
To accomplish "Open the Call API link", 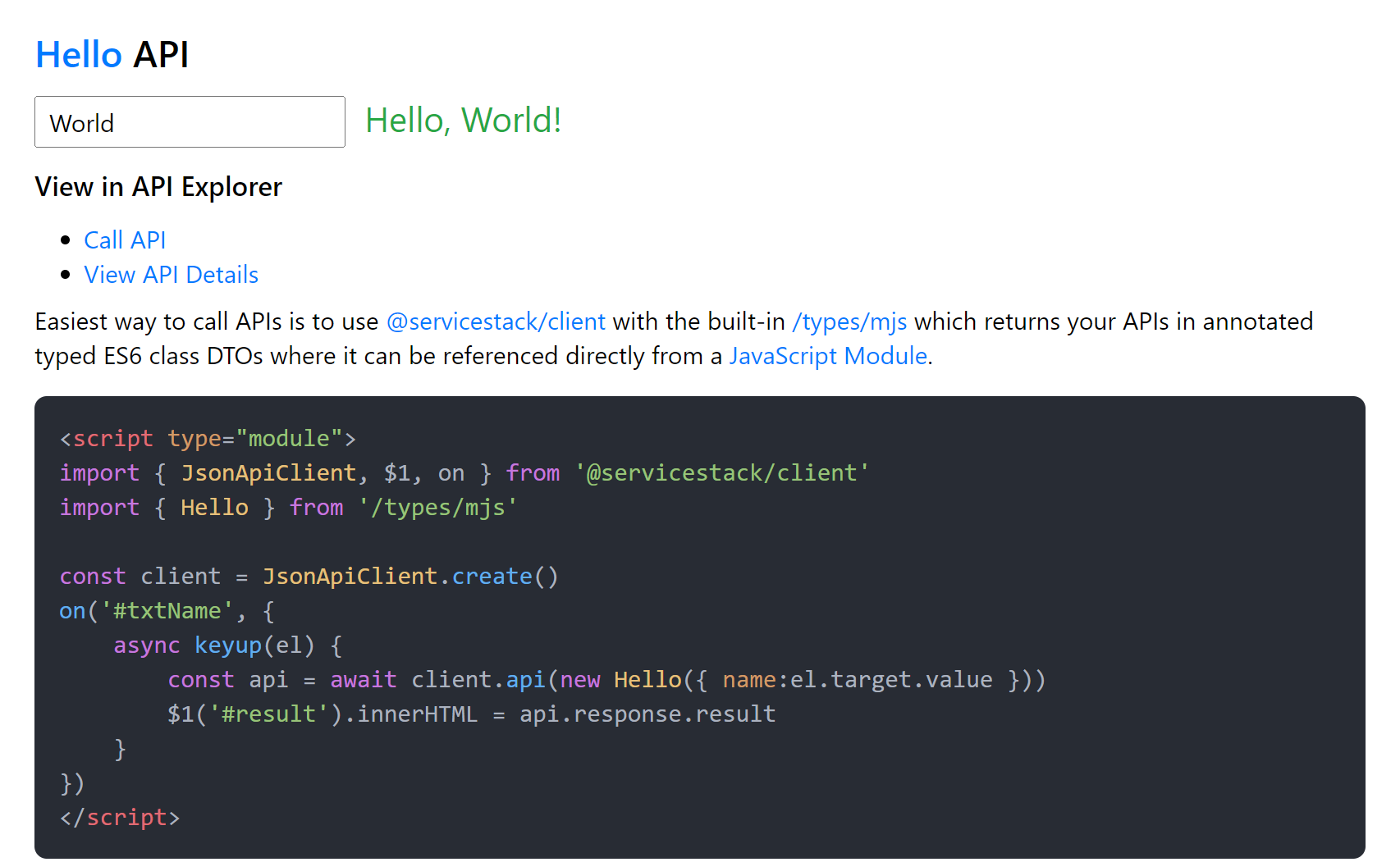I will [125, 240].
